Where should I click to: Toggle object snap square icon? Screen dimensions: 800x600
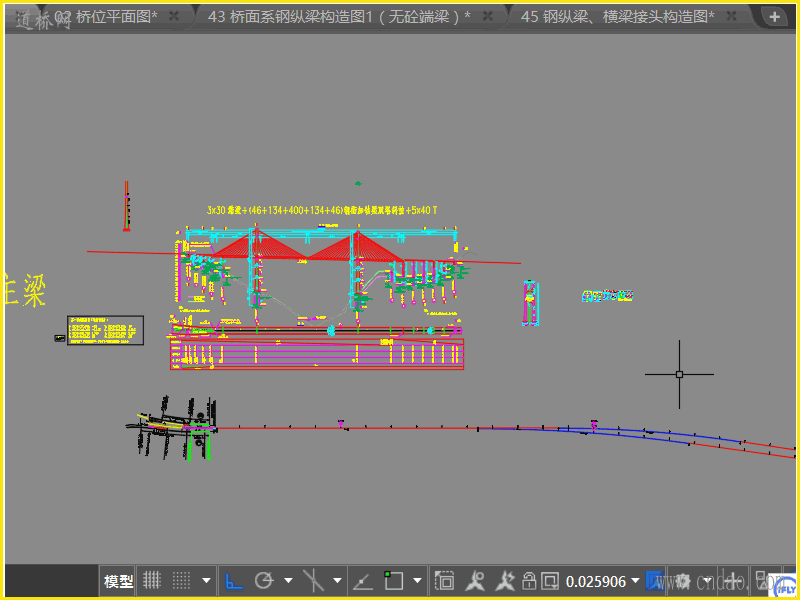393,581
